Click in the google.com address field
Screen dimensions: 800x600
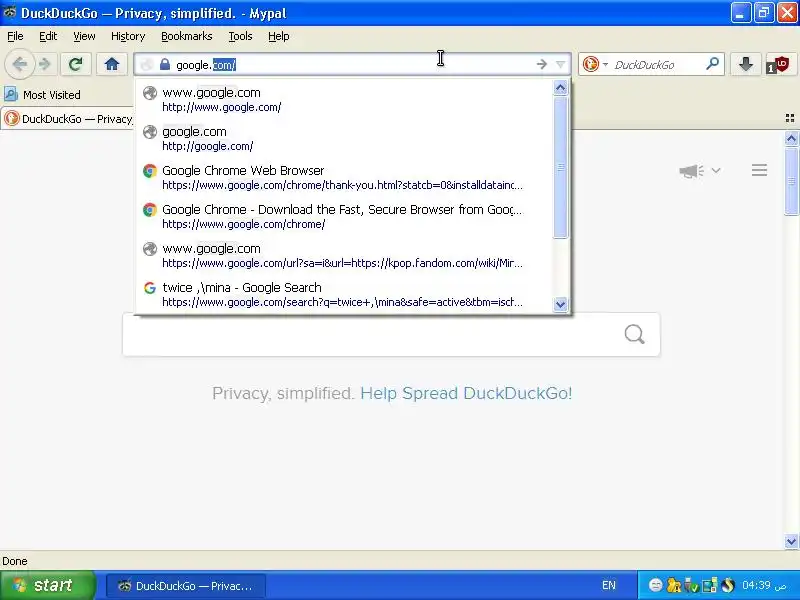352,65
